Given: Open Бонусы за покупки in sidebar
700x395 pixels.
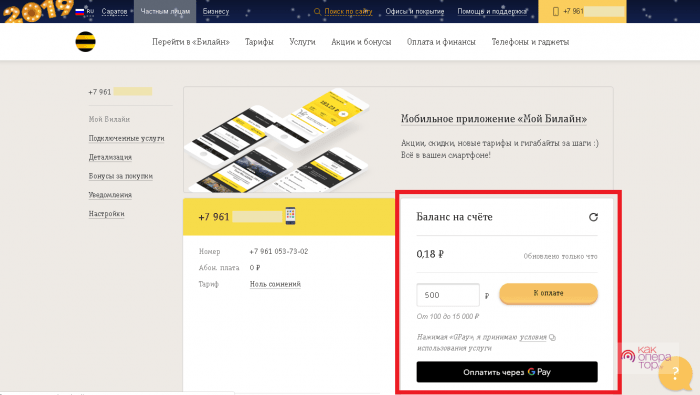Looking at the screenshot, I should tap(121, 176).
